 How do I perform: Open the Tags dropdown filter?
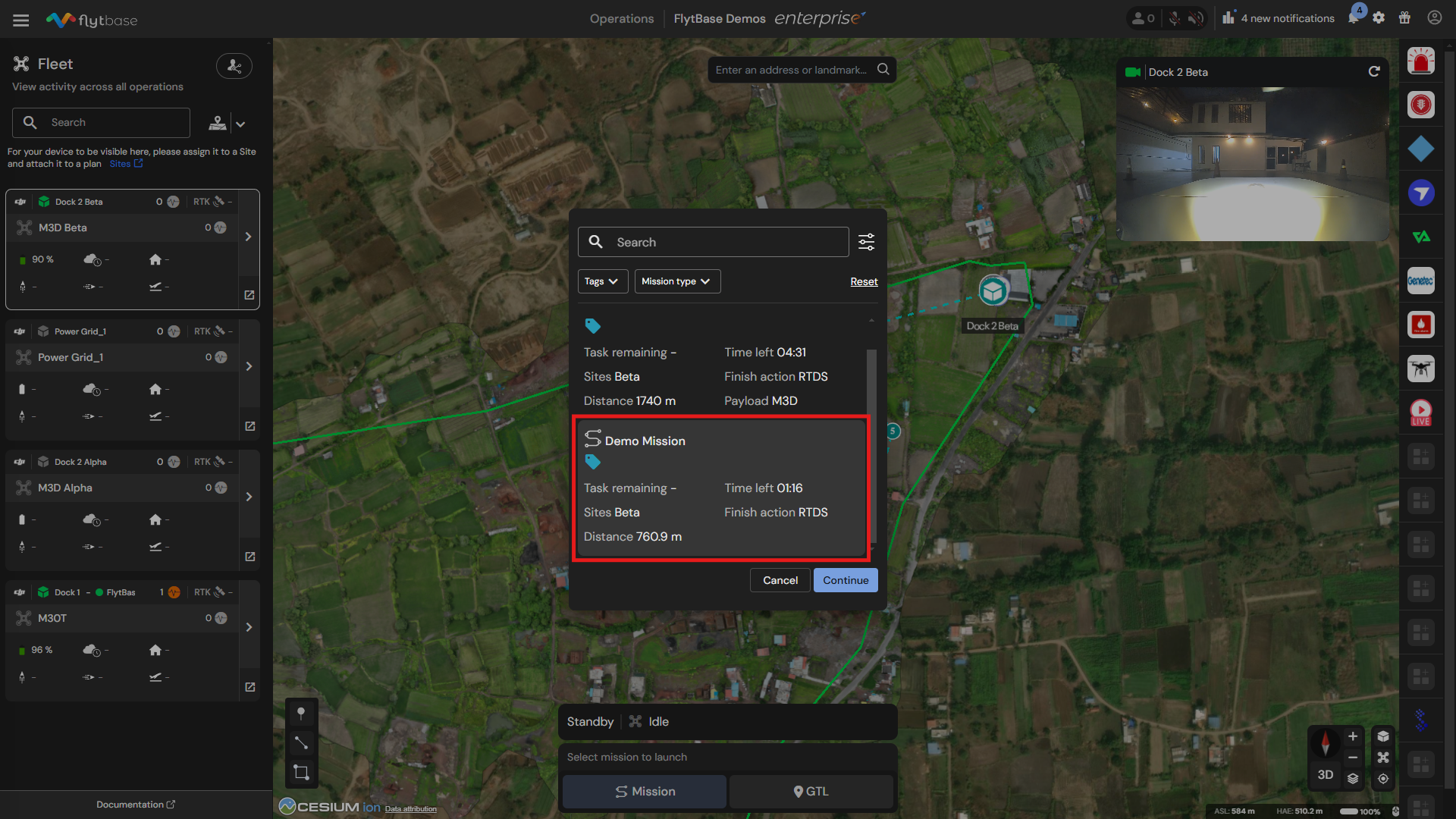(x=602, y=281)
